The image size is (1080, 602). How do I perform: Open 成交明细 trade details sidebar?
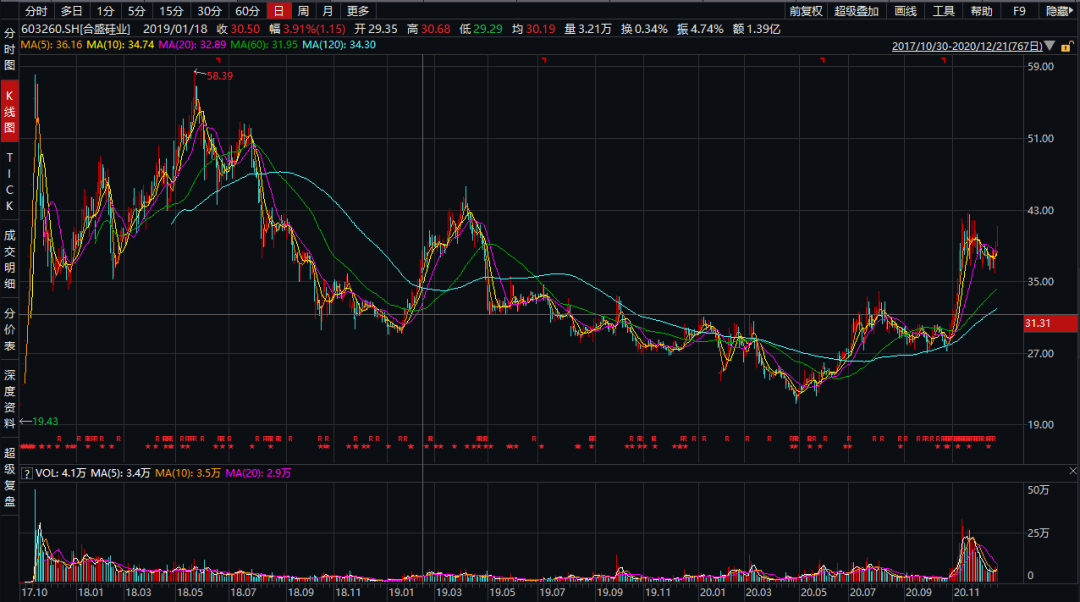pyautogui.click(x=10, y=259)
